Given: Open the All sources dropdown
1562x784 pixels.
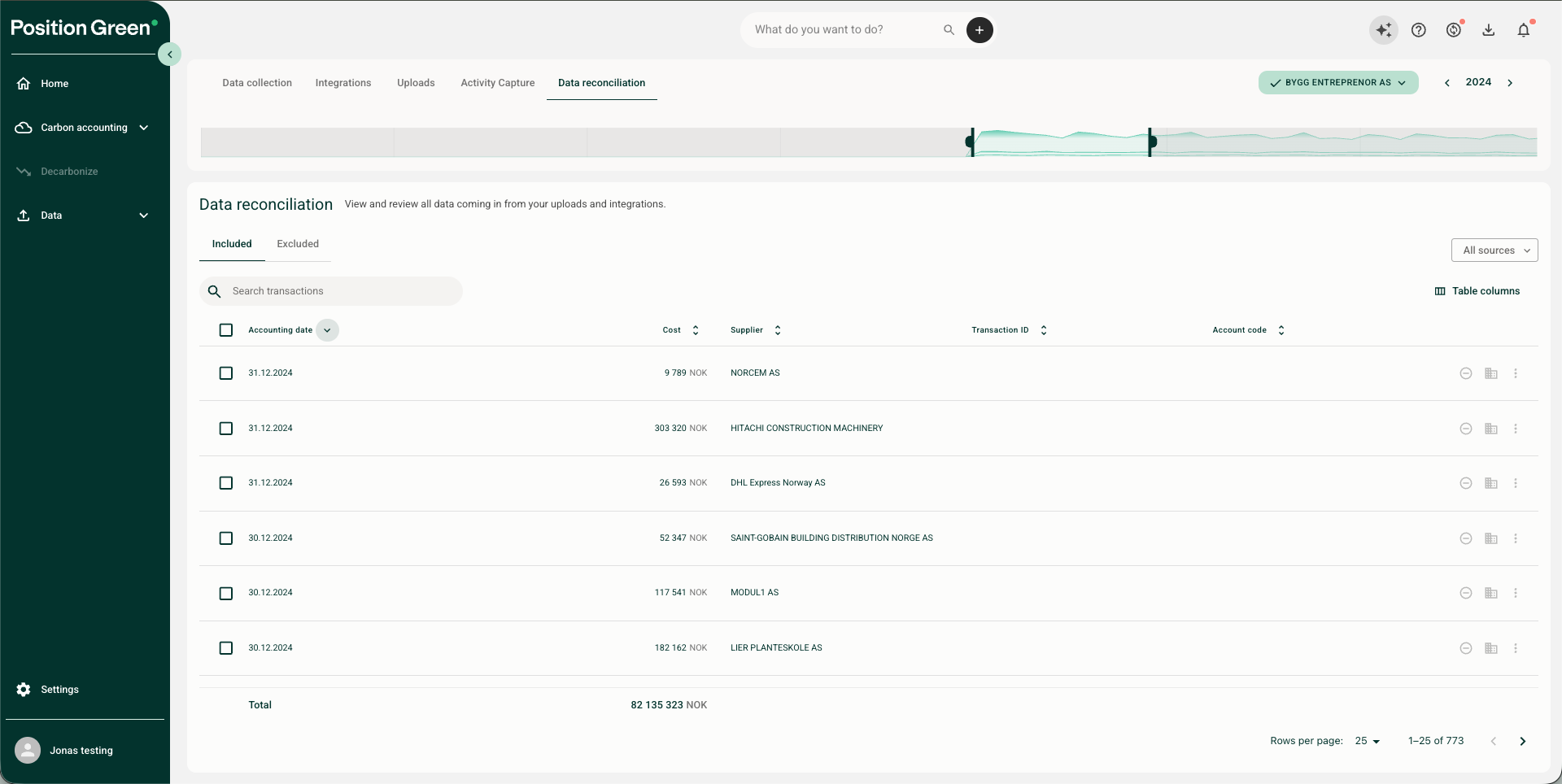Looking at the screenshot, I should pyautogui.click(x=1494, y=250).
